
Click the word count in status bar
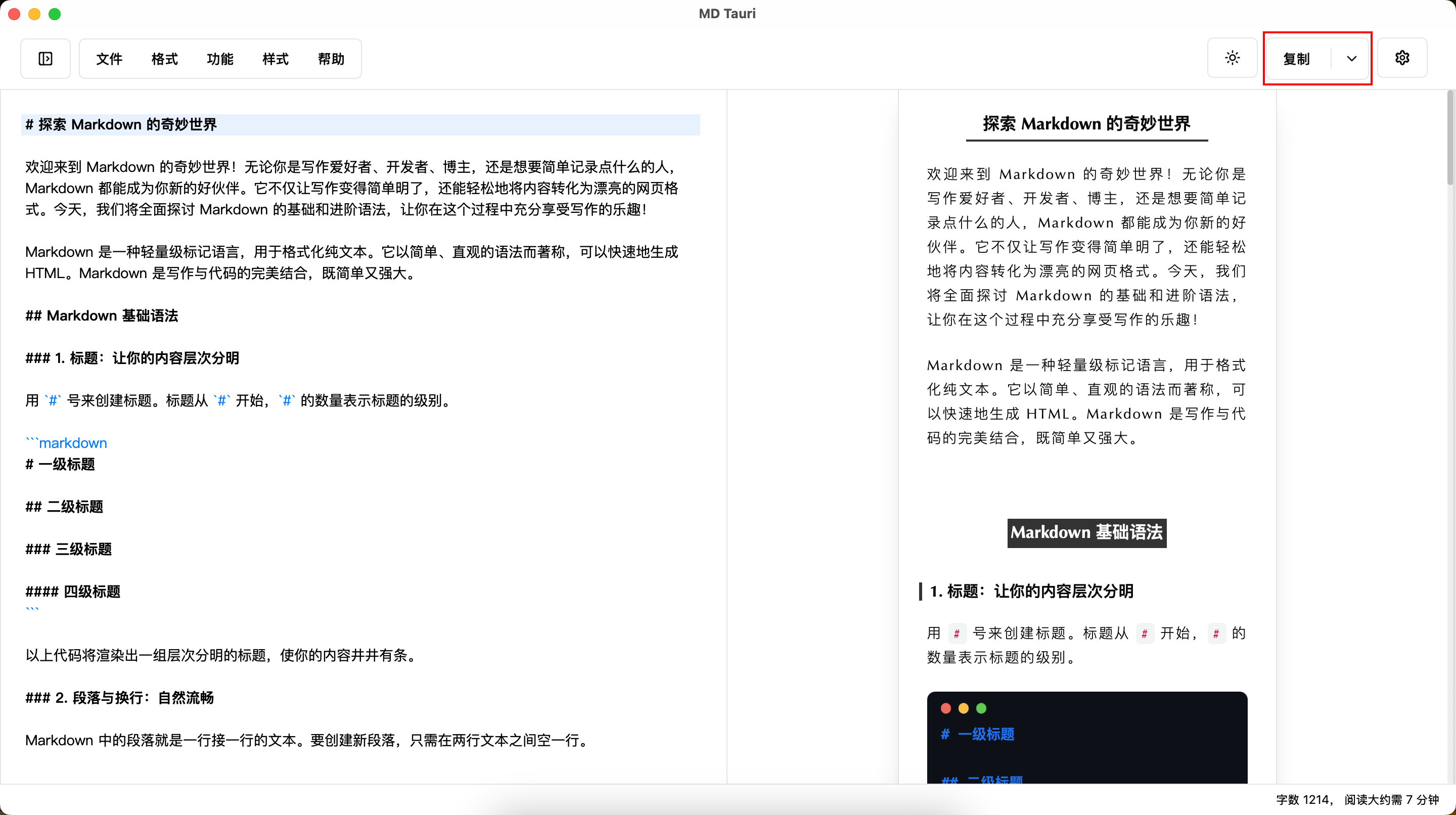[x=1304, y=799]
